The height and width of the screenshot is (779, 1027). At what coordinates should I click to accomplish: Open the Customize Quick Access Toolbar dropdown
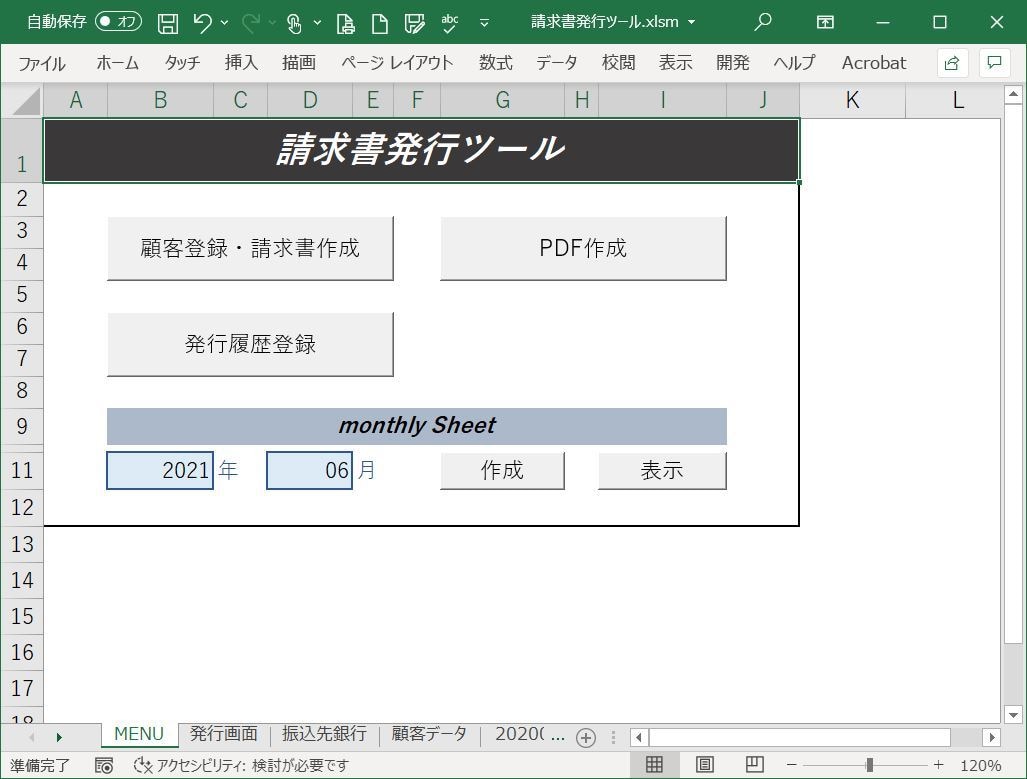pos(485,23)
